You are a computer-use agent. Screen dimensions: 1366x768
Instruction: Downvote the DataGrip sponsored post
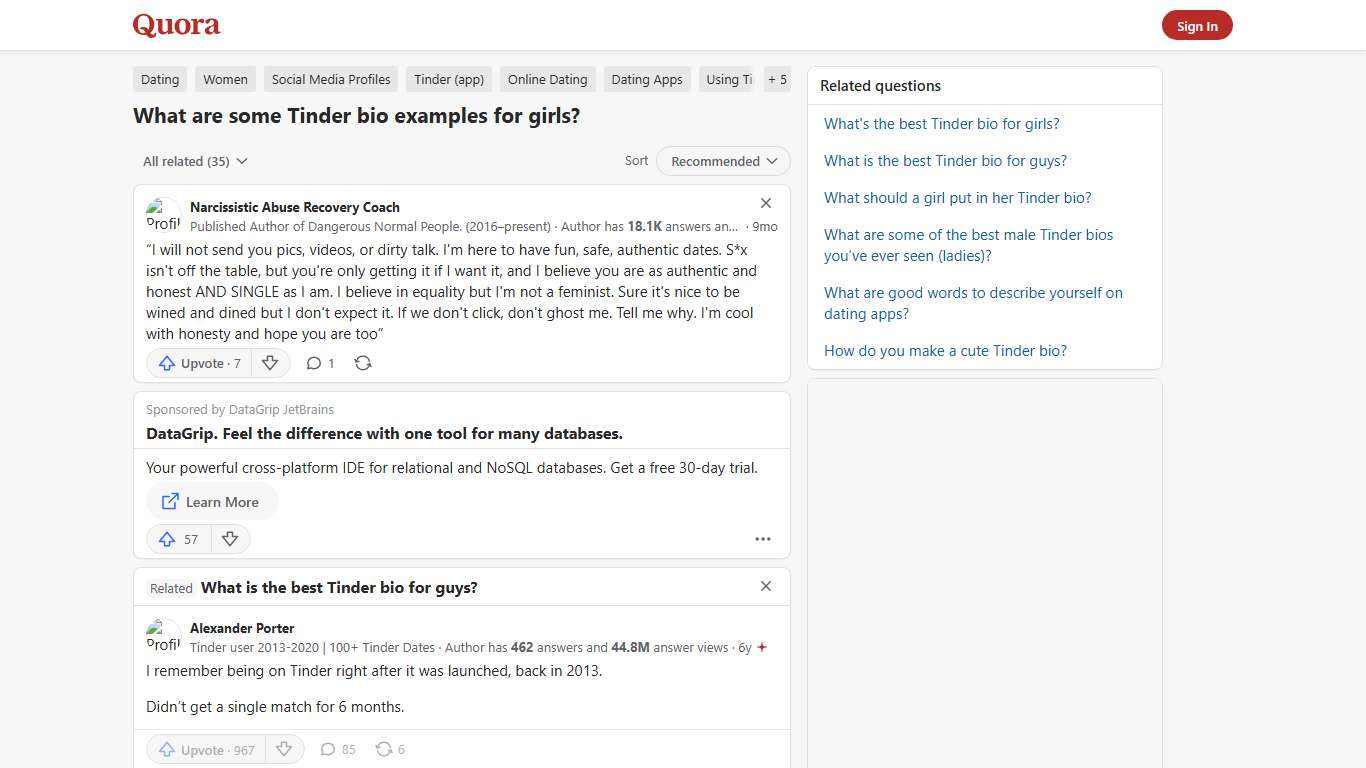230,539
